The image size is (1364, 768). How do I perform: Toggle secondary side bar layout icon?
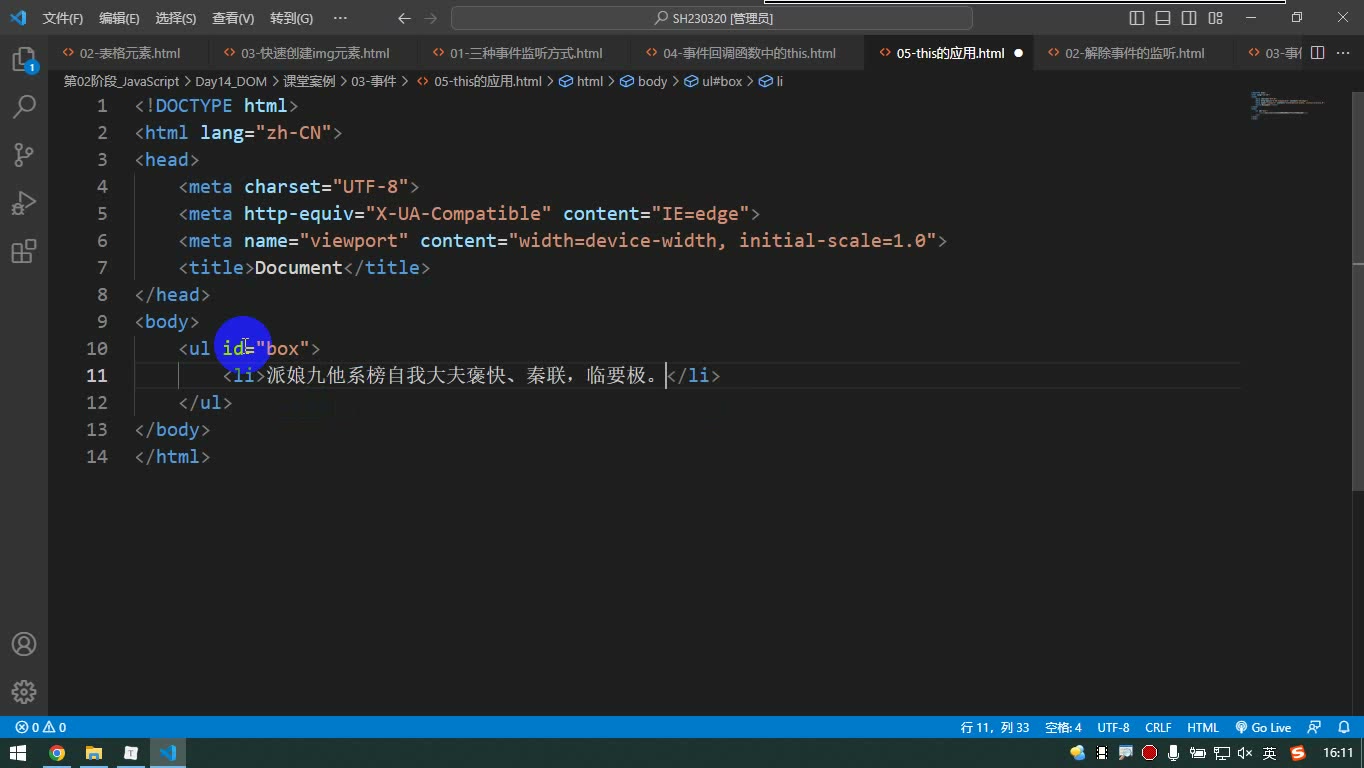tap(1189, 18)
